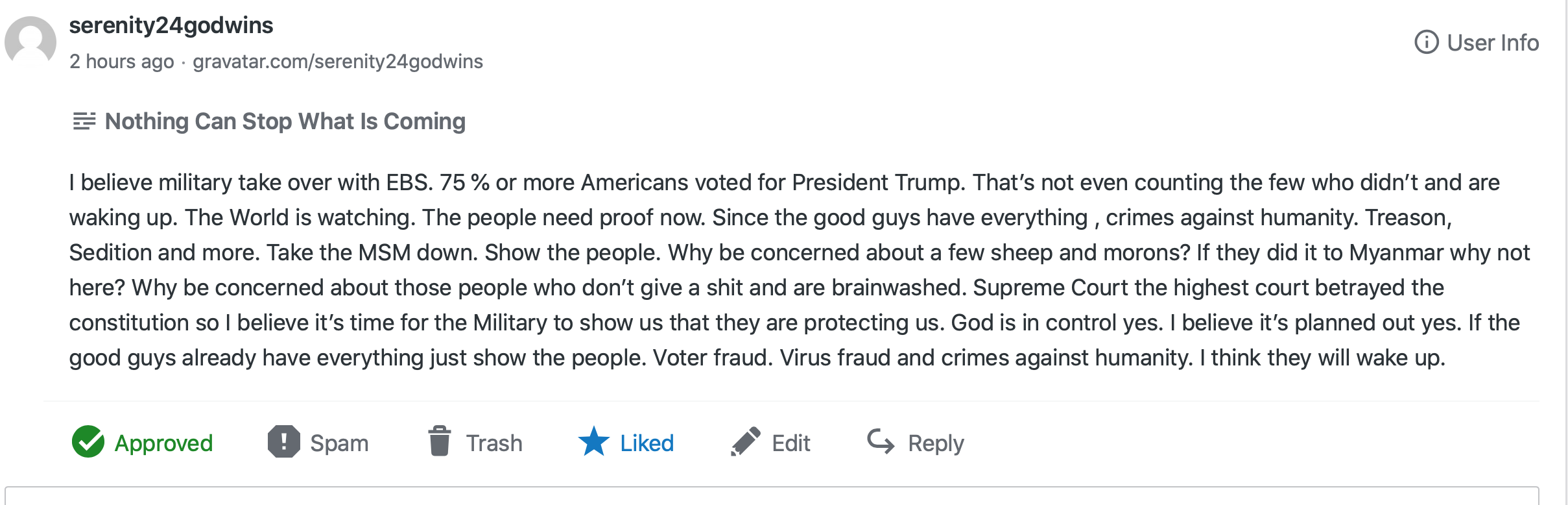Click the '2 hours ago' timestamp

click(x=122, y=62)
